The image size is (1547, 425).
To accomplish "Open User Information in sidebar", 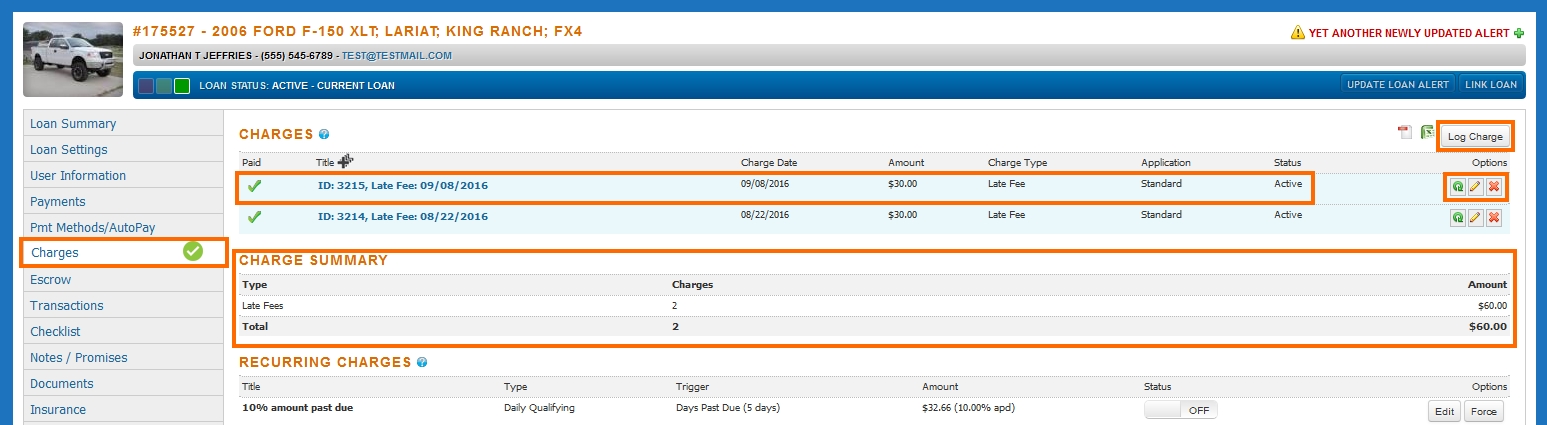I will [x=123, y=176].
